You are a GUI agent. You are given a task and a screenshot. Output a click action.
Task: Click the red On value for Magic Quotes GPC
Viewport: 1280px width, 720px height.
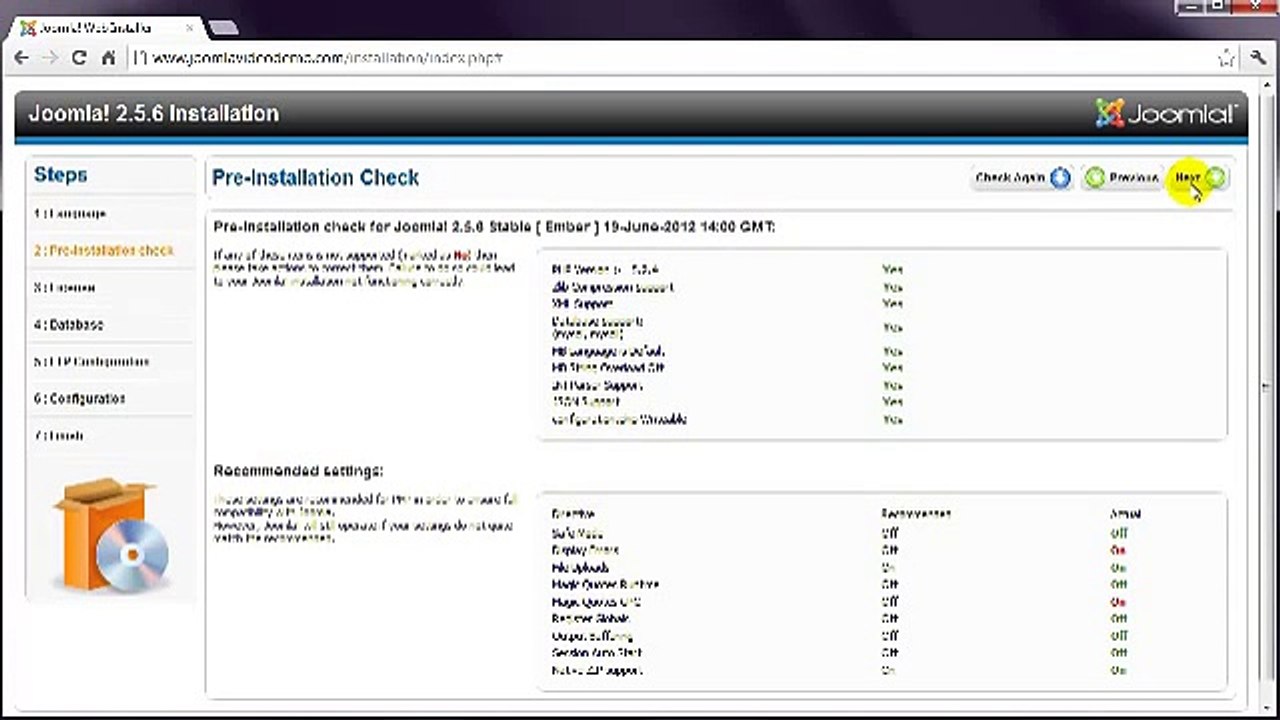(x=1118, y=602)
